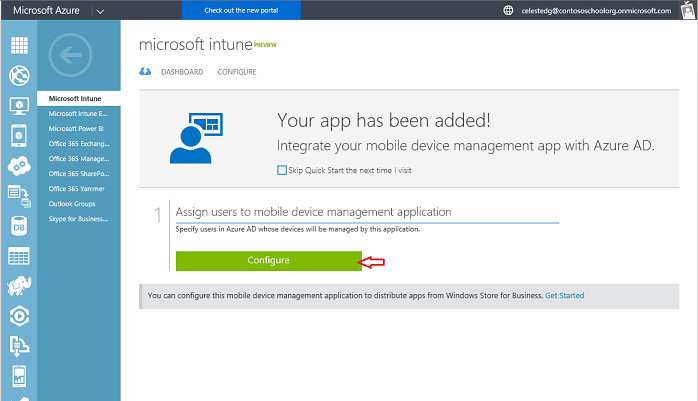Follow the Get Started link

pyautogui.click(x=564, y=296)
